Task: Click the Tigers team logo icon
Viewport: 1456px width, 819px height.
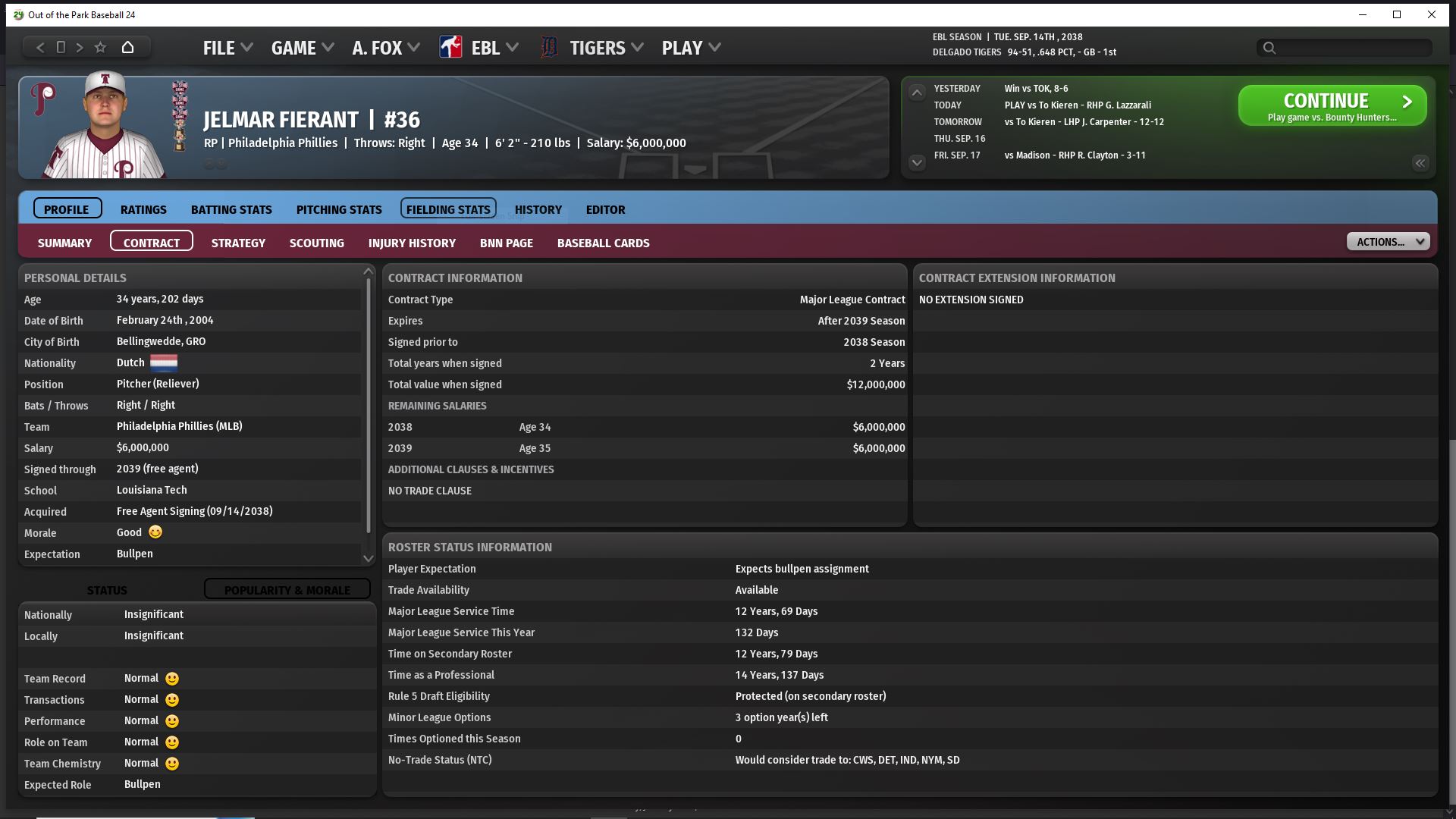Action: click(549, 47)
